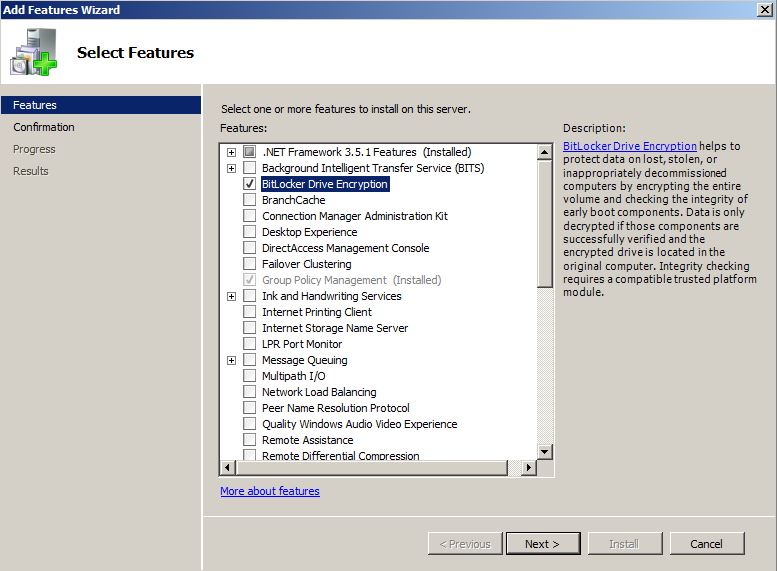Viewport: 777px width, 571px height.
Task: Open the More about features link
Action: pos(270,491)
